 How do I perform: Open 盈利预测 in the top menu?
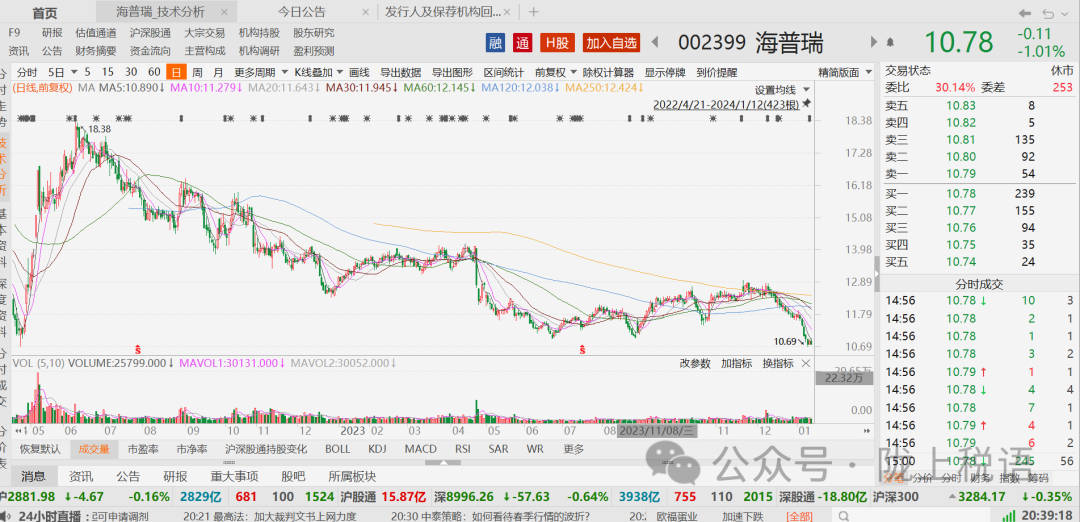pyautogui.click(x=313, y=51)
